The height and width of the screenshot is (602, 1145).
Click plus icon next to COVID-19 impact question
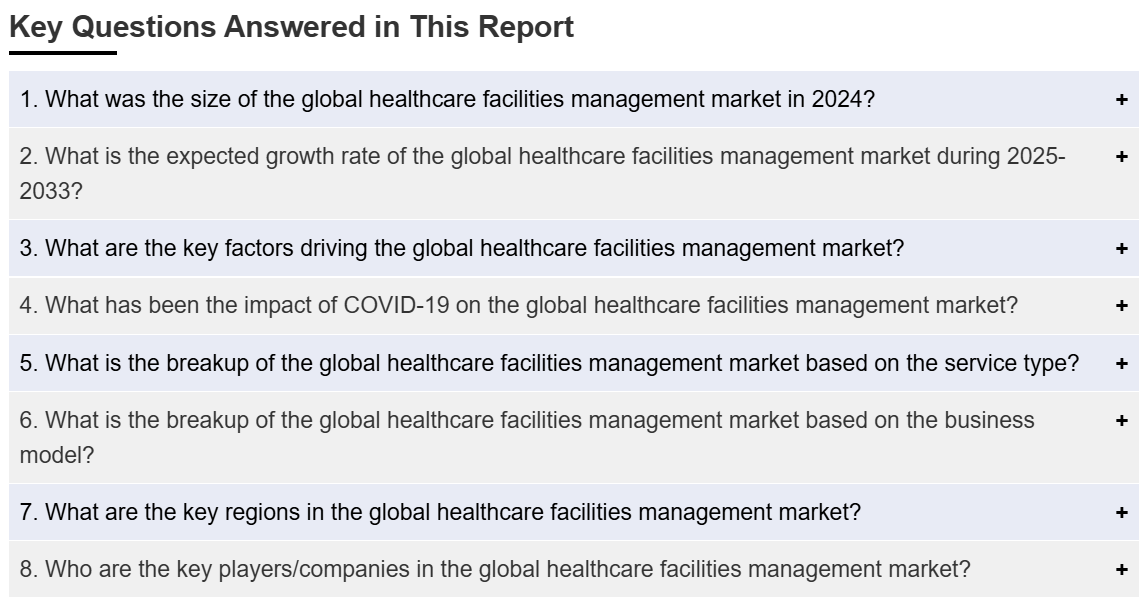[x=1121, y=306]
